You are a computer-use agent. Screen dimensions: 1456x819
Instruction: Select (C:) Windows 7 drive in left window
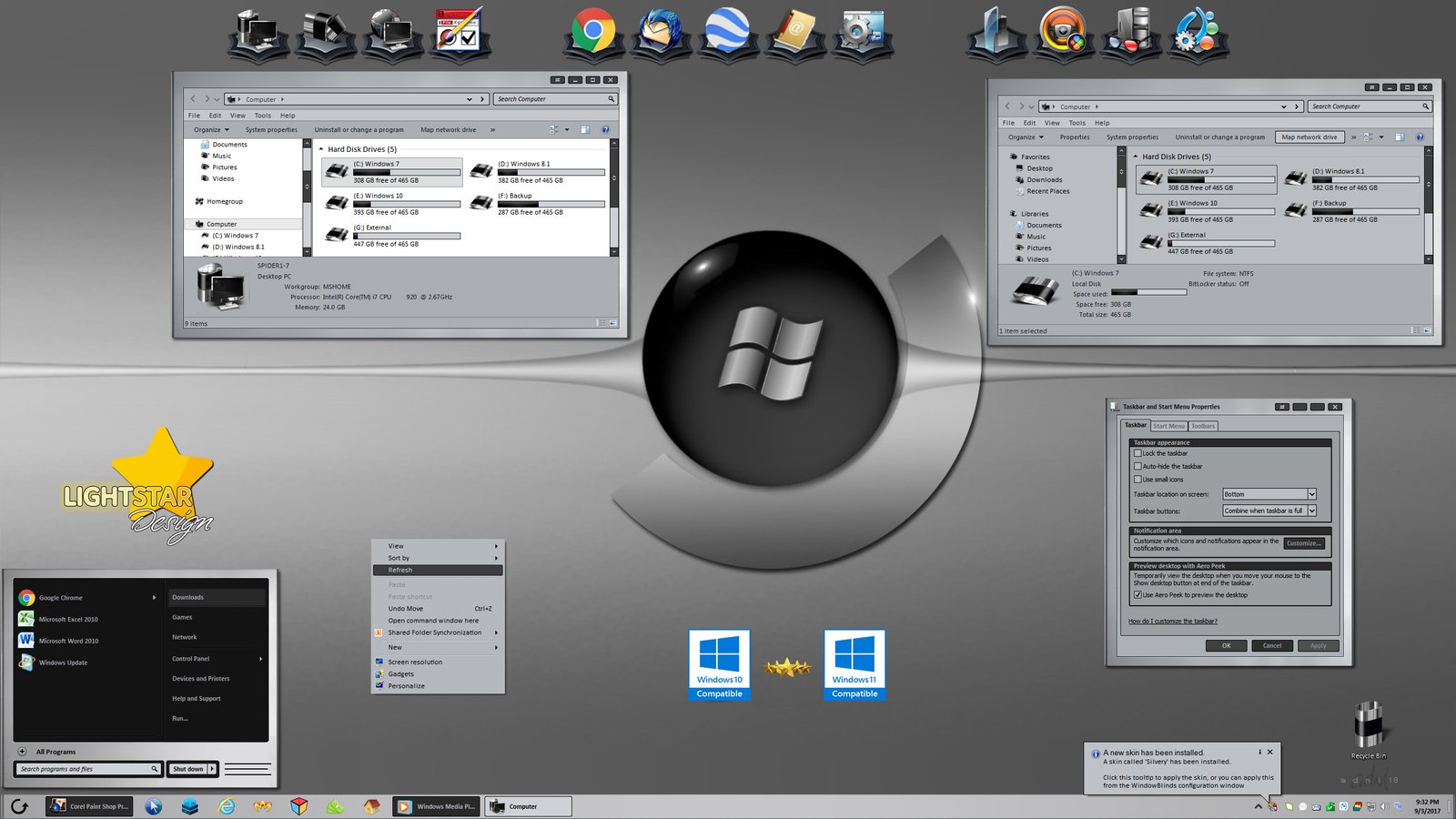coord(392,172)
